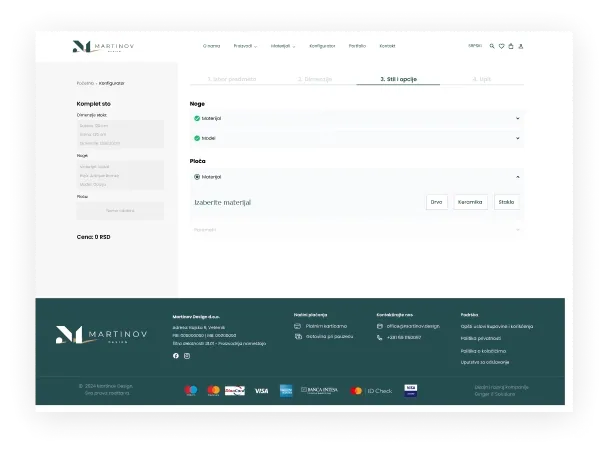The image size is (609, 452).
Task: Click the orange Mastercard logo beside Maestro
Action: [x=213, y=390]
